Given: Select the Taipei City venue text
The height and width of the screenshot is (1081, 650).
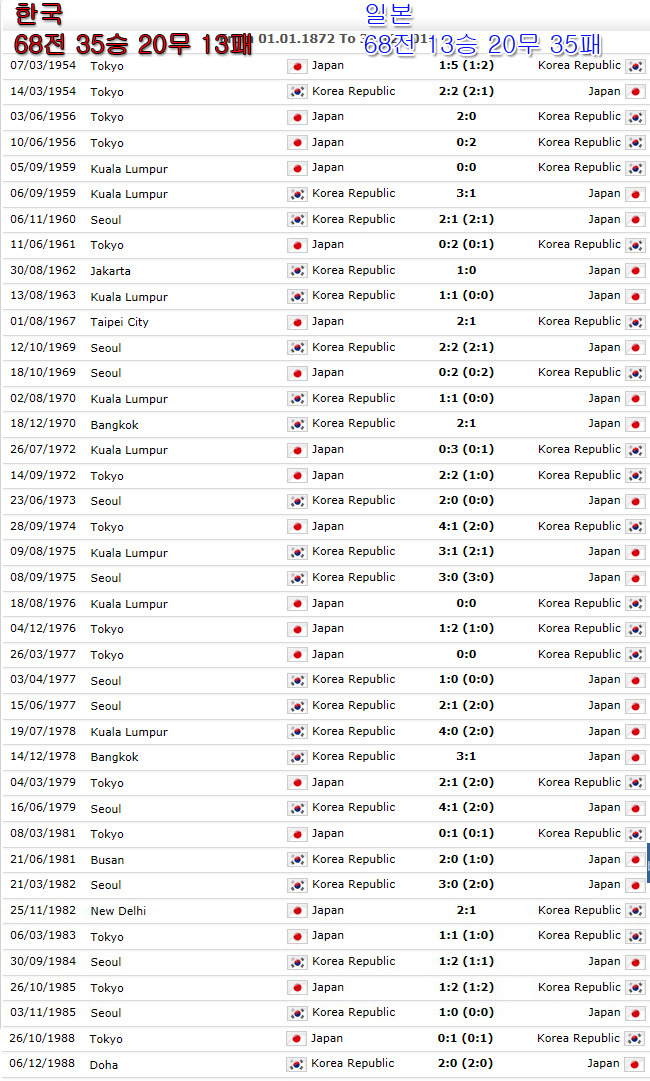Looking at the screenshot, I should pos(119,322).
